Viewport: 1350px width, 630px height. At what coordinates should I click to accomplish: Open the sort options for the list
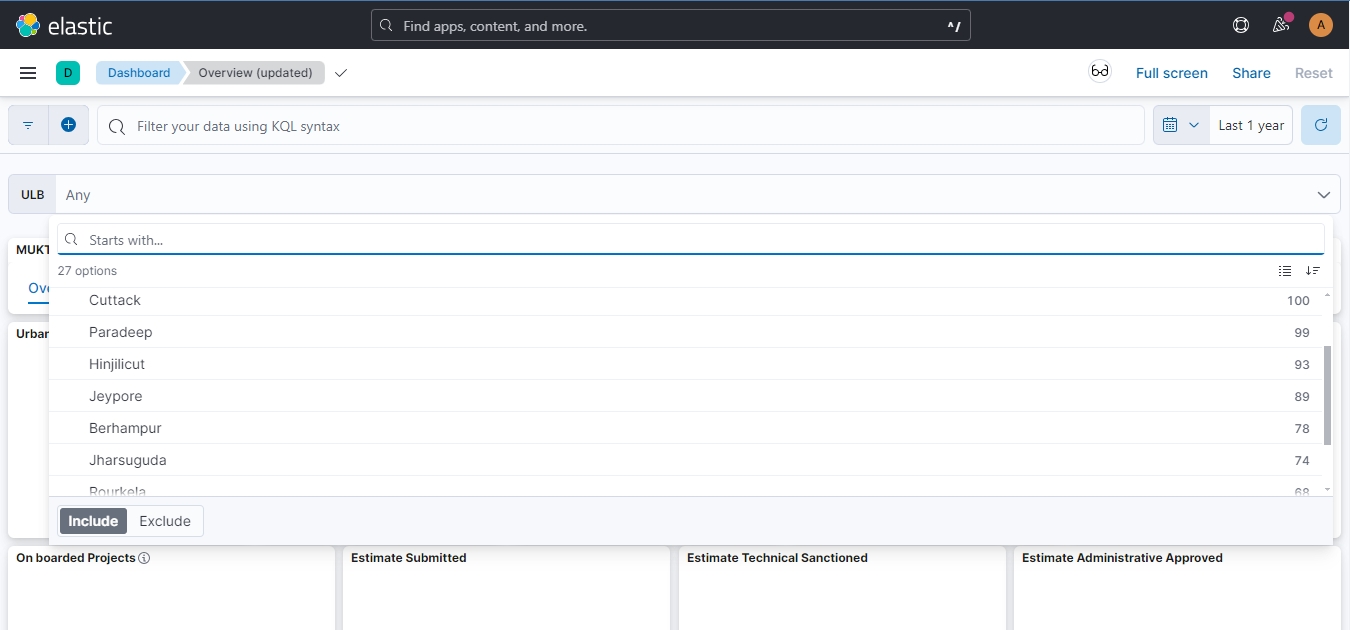click(x=1313, y=271)
